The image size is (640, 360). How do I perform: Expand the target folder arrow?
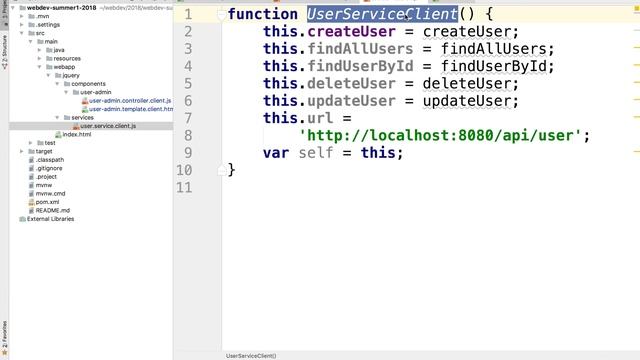point(22,151)
